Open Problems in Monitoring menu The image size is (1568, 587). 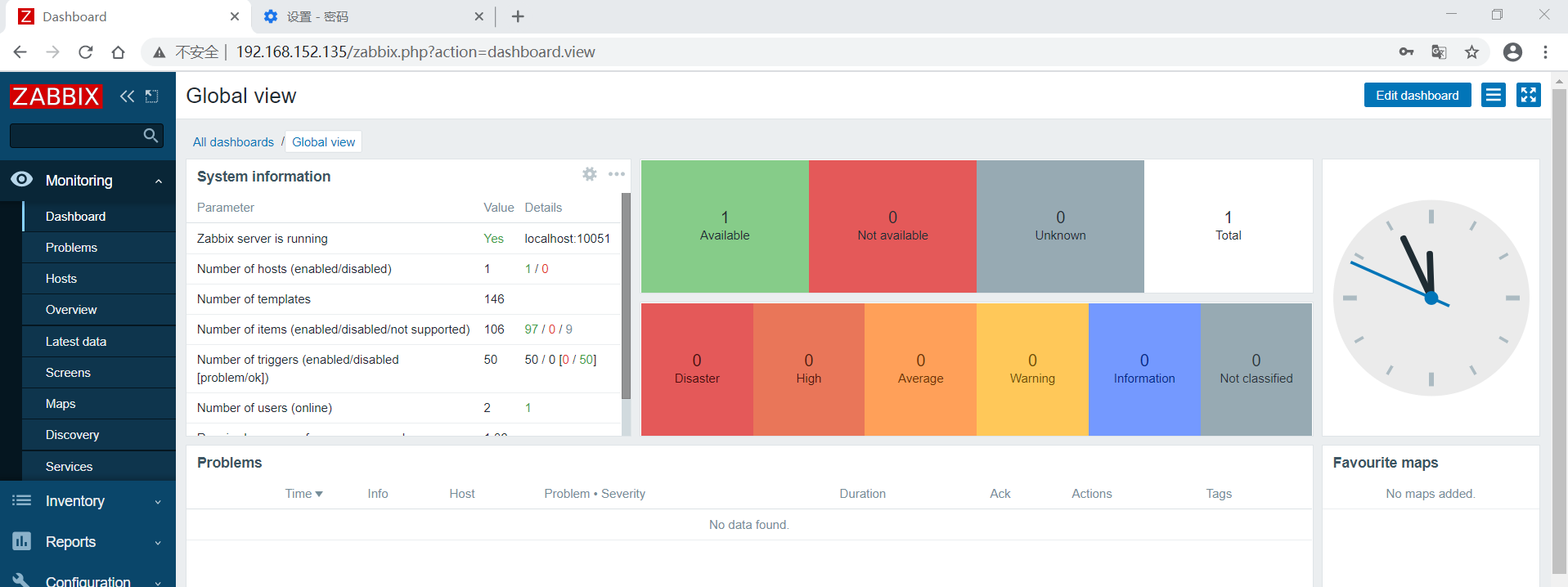click(x=100, y=248)
